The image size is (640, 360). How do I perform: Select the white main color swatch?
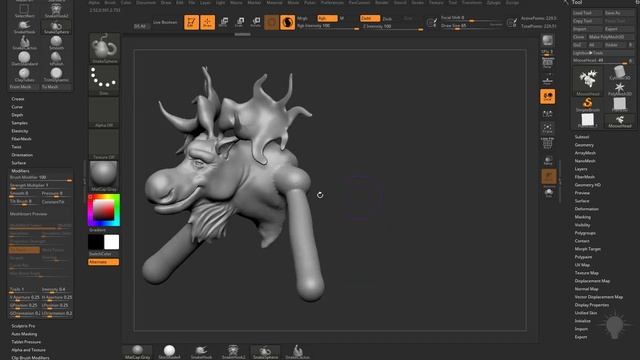(x=111, y=242)
